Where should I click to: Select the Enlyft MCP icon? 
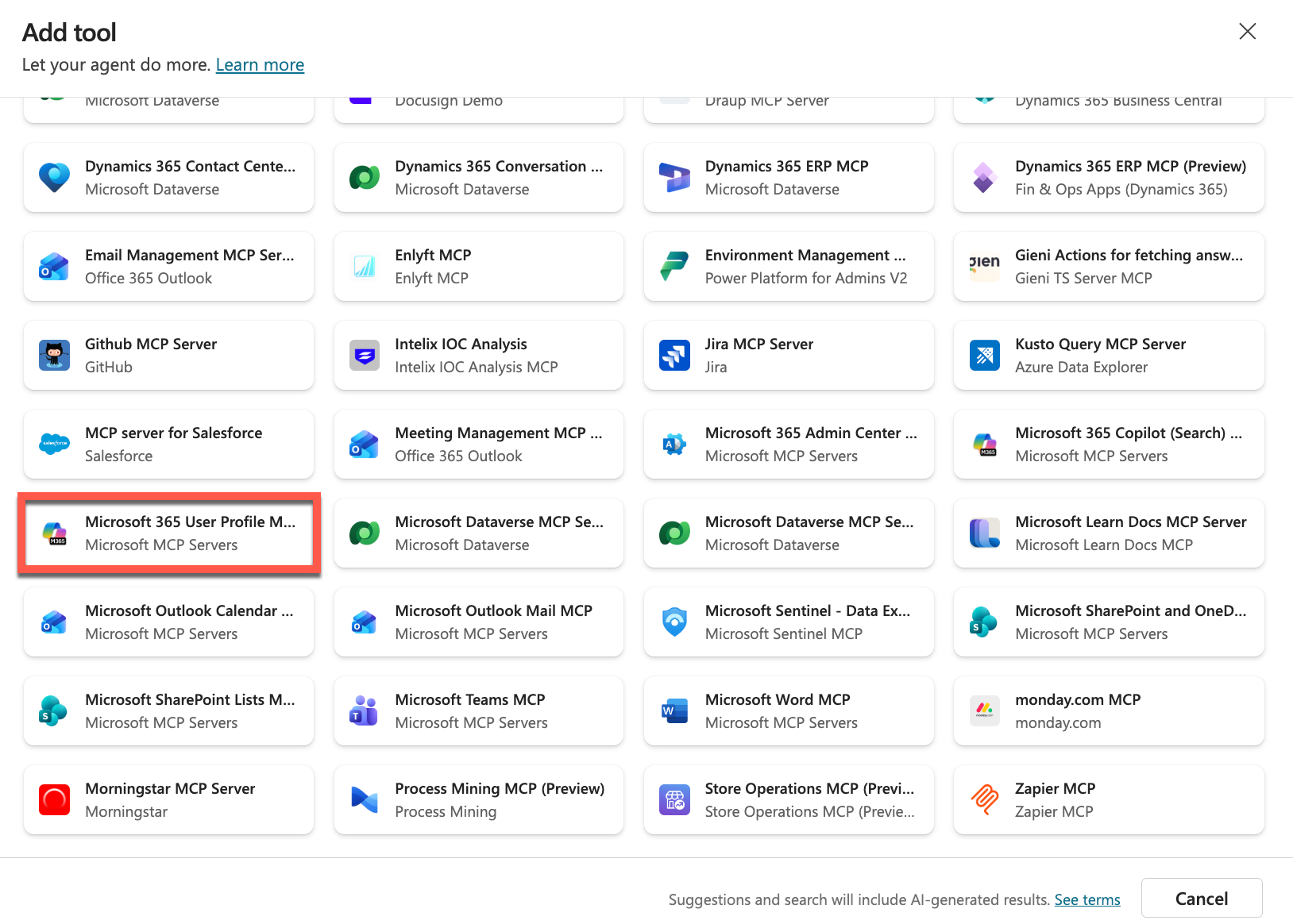363,266
